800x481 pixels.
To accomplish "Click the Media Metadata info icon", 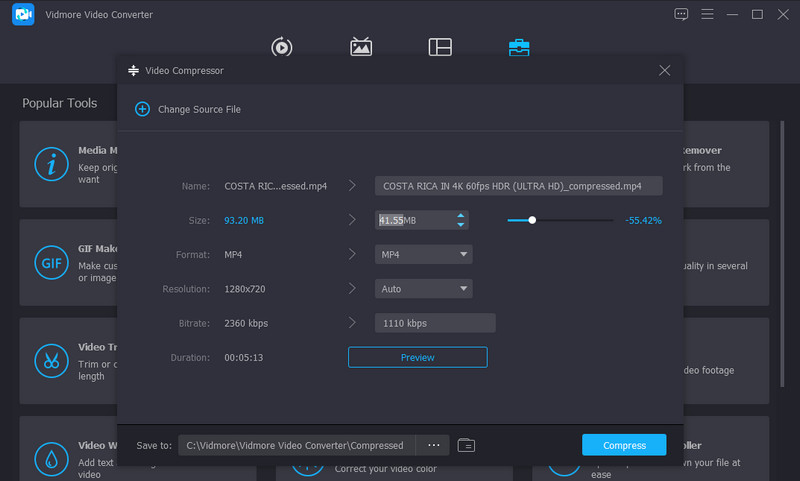I will pyautogui.click(x=49, y=164).
